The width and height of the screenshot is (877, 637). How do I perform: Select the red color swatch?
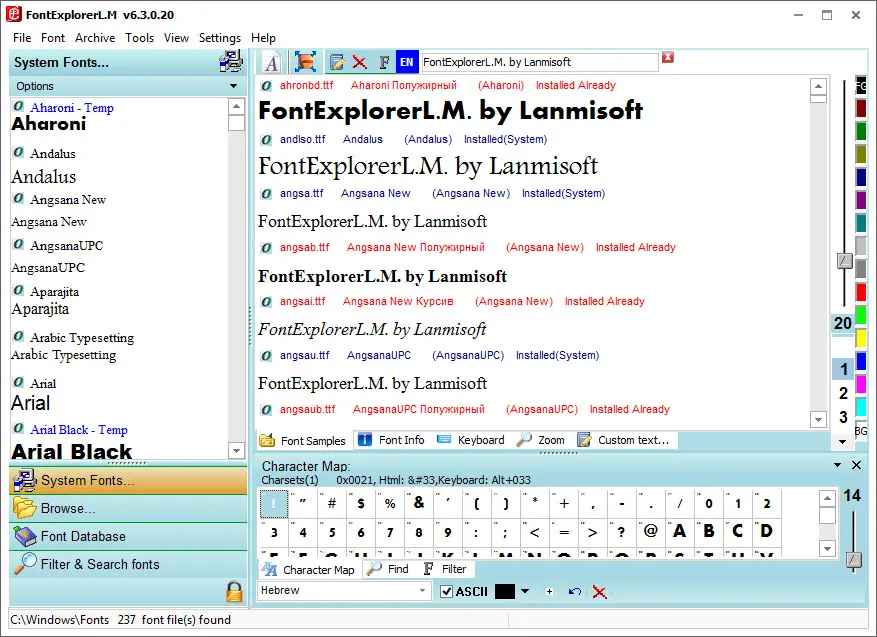(x=861, y=292)
